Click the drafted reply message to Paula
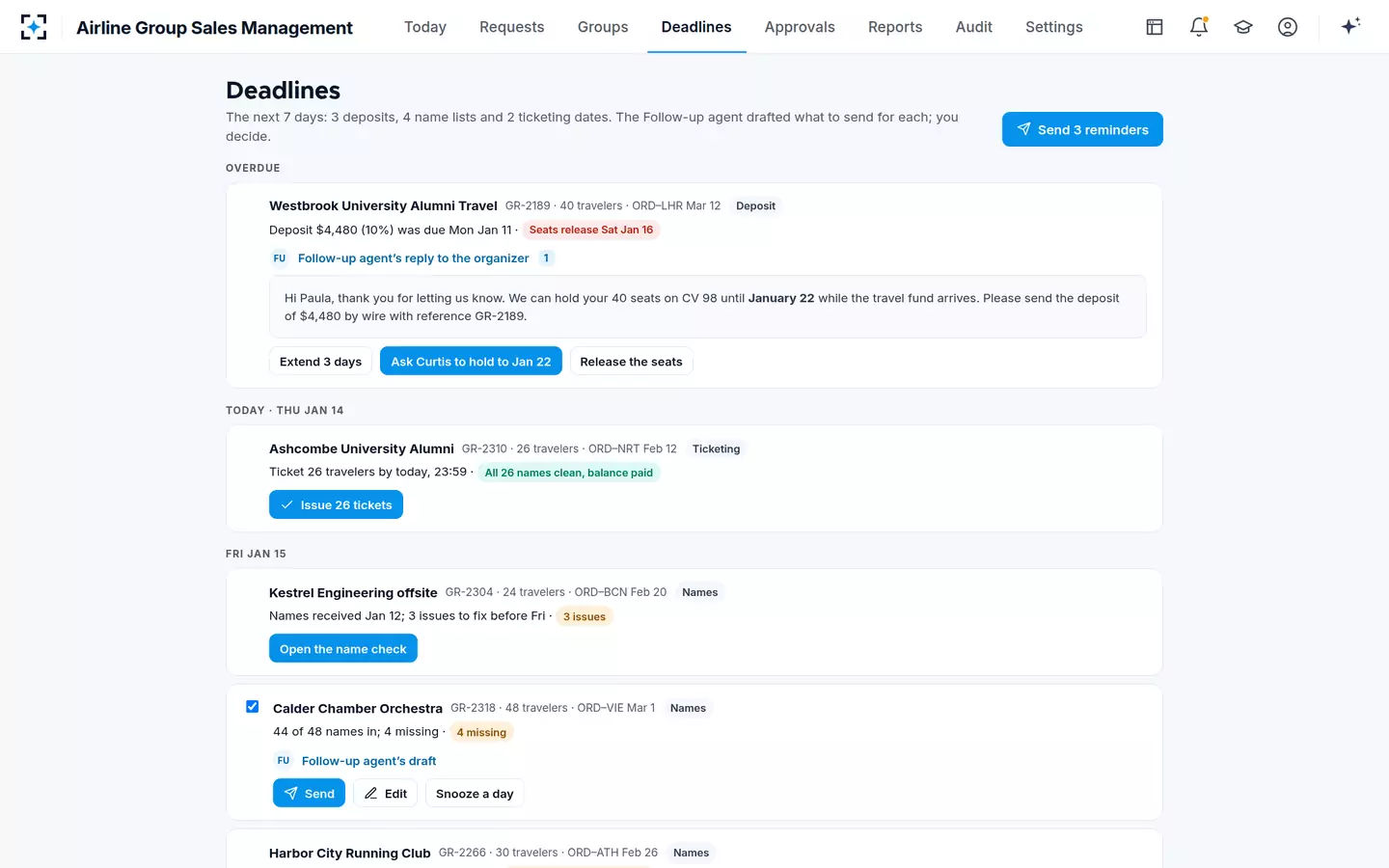This screenshot has width=1389, height=868. point(708,307)
